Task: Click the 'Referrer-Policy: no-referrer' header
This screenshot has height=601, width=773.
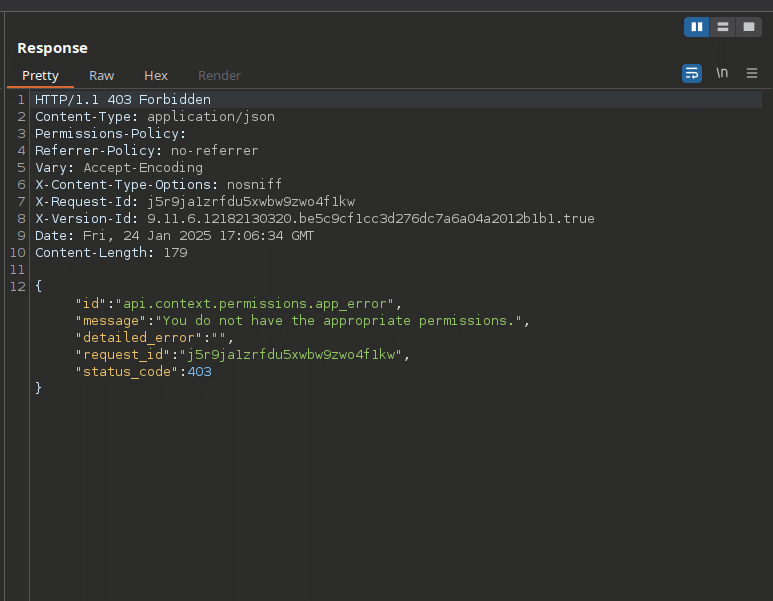Action: [146, 150]
